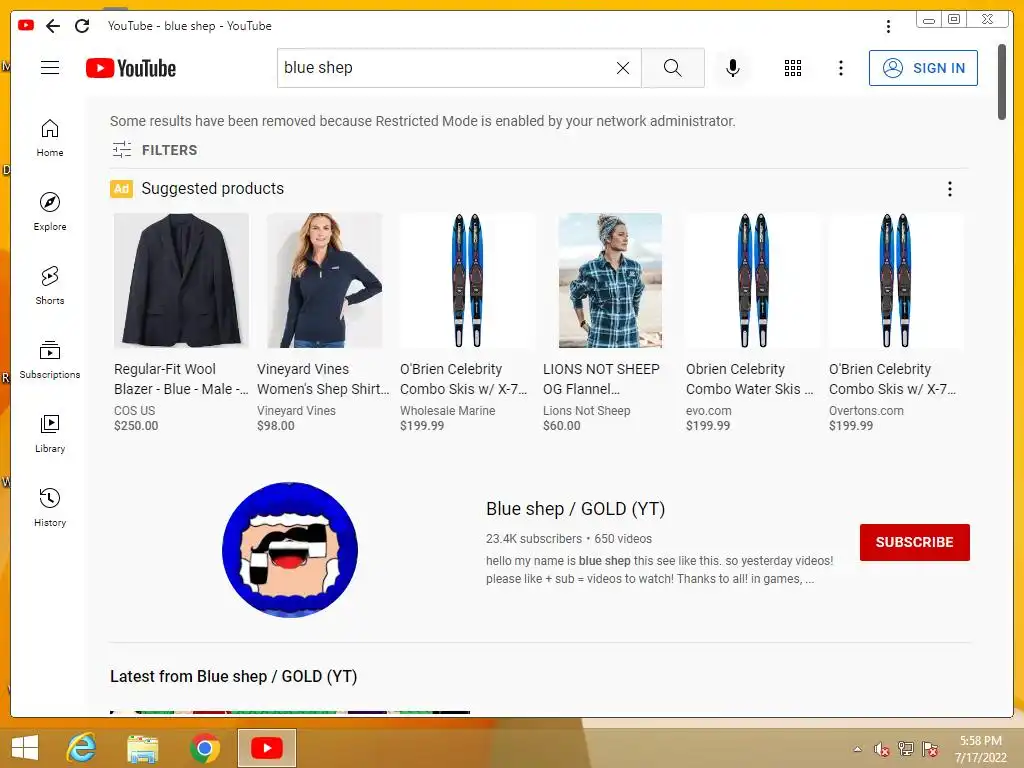Viewport: 1024px width, 768px height.
Task: Click $98.00 price text
Action: pos(276,426)
